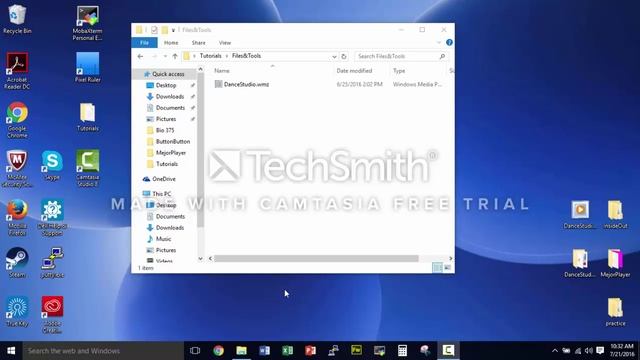Open the File tab
640x360 pixels.
144,42
